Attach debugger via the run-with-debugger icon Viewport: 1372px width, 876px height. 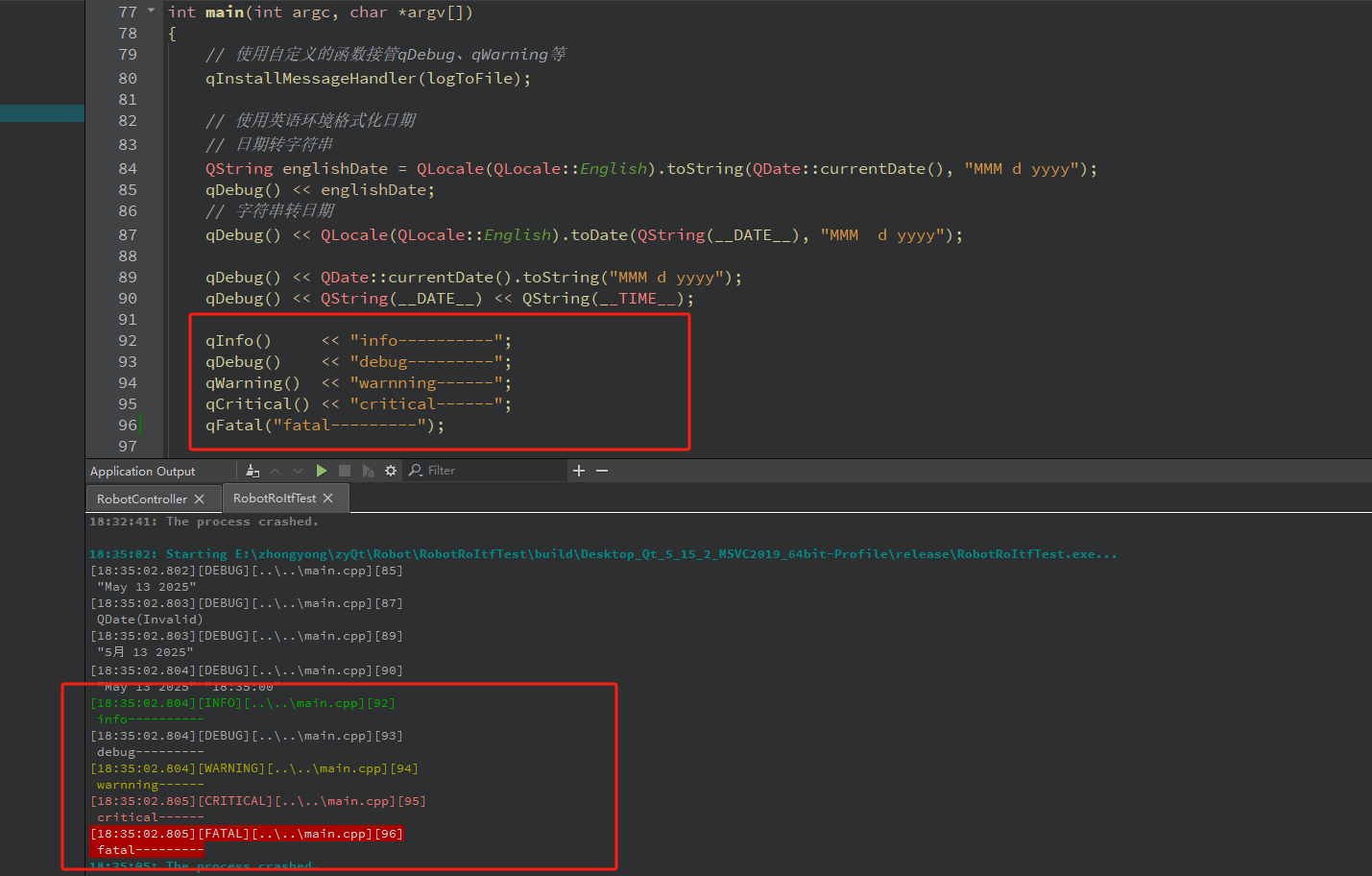point(368,471)
